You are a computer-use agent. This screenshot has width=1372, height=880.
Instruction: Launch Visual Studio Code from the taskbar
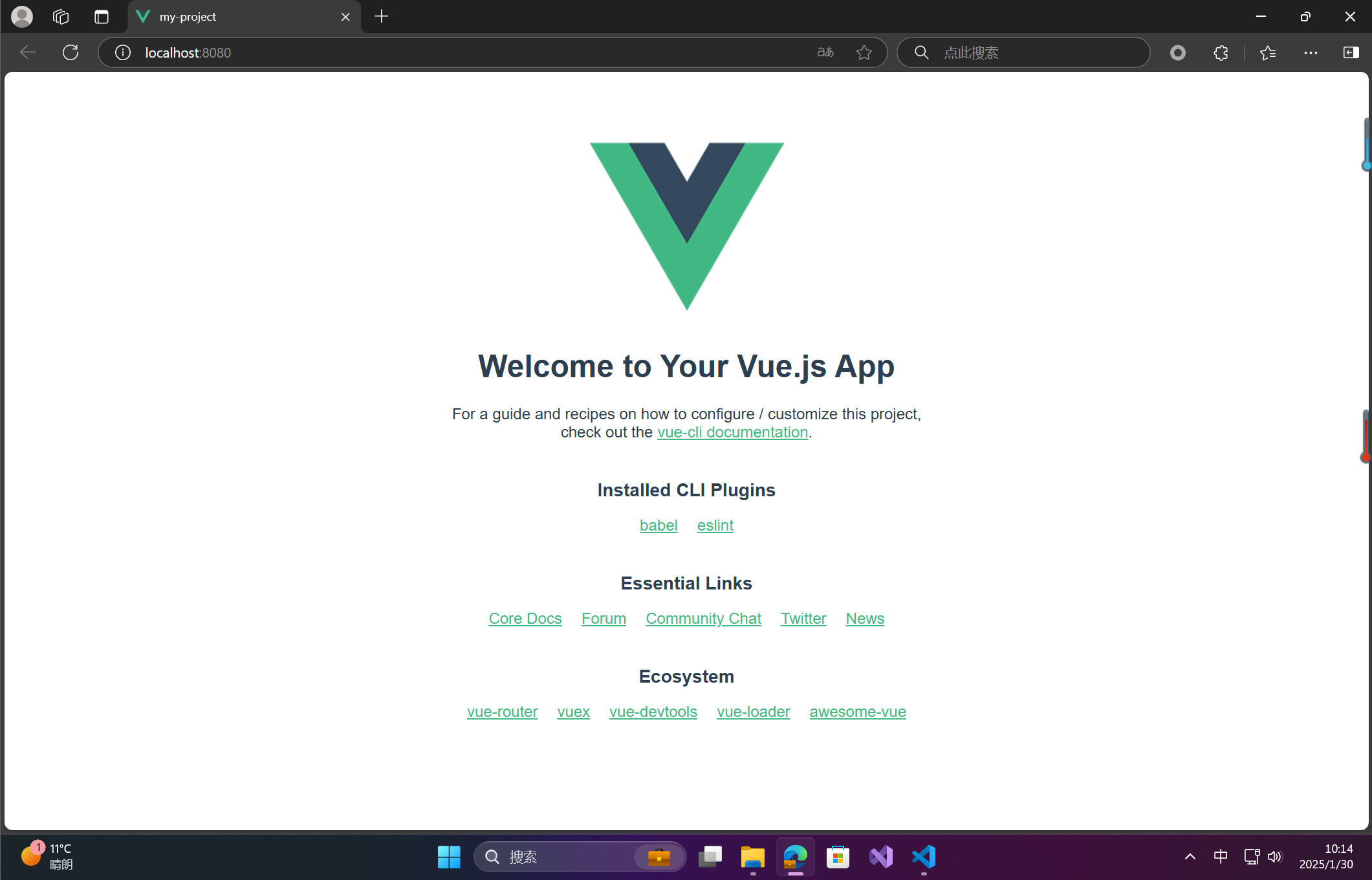pyautogui.click(x=923, y=856)
